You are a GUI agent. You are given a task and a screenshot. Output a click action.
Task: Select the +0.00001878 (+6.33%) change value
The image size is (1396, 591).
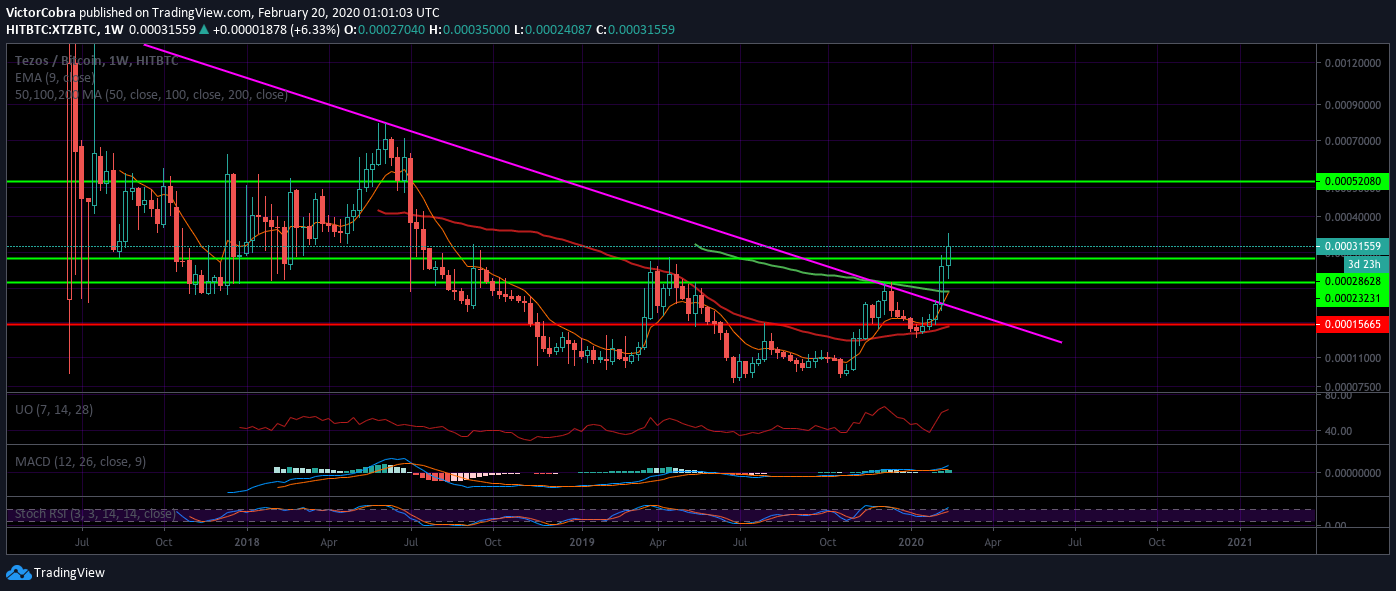[275, 30]
